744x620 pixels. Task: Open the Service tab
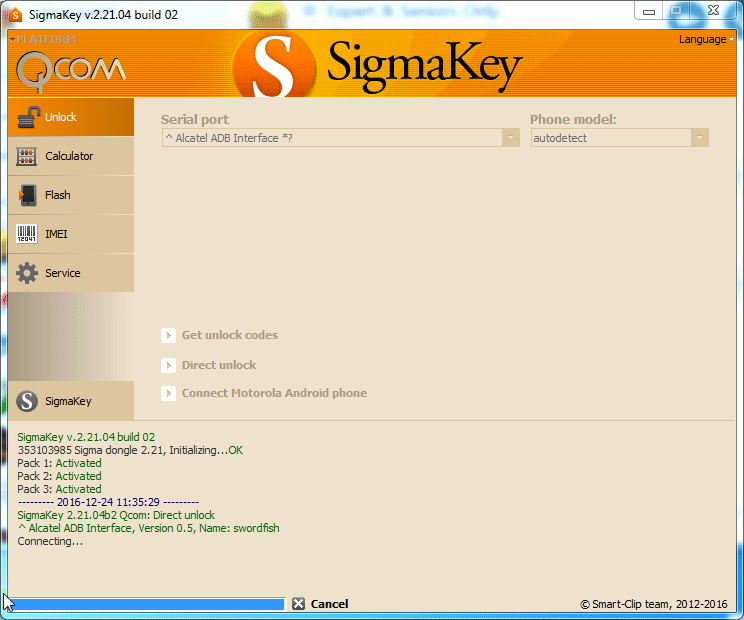71,273
